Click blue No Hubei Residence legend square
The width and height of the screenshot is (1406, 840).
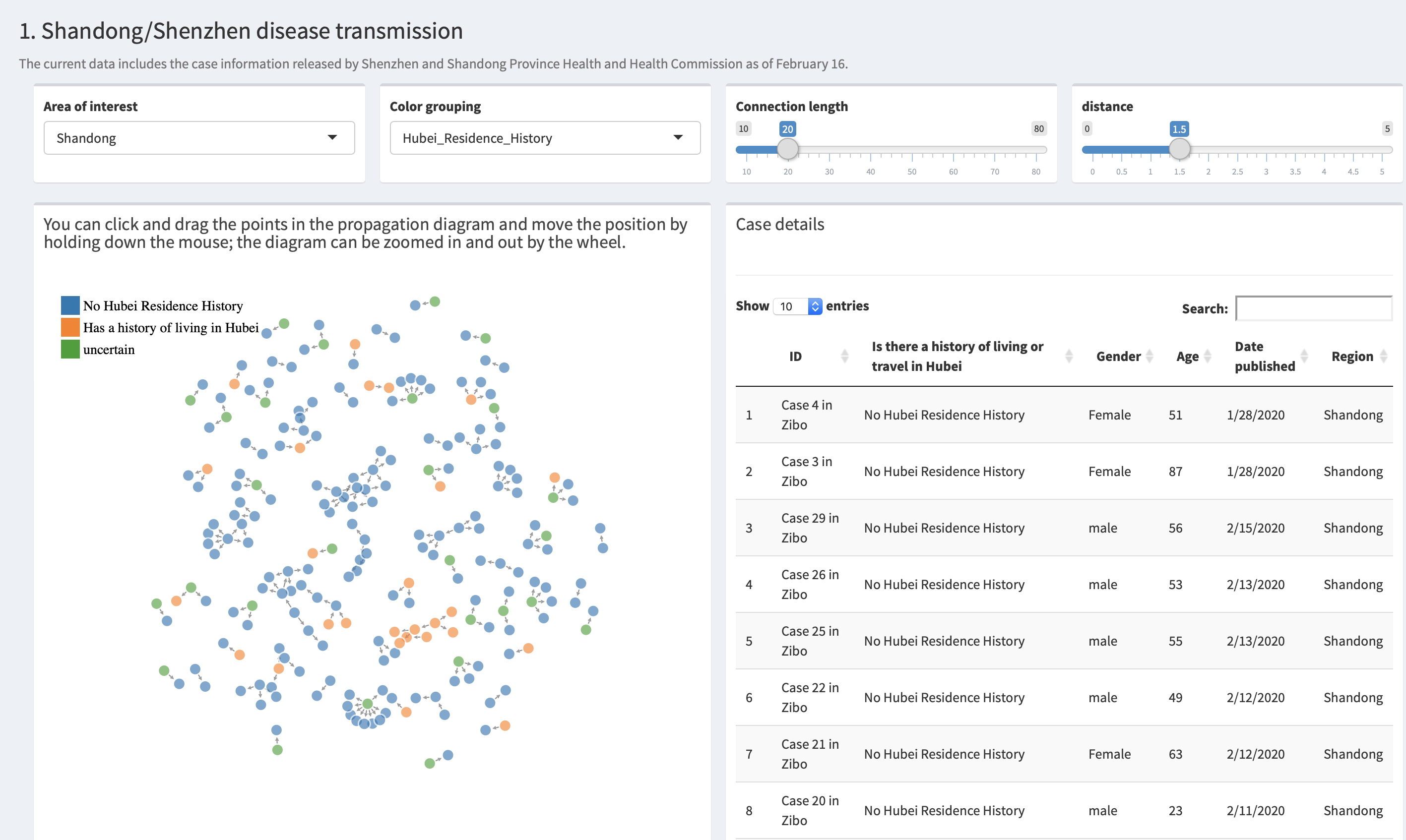tap(70, 305)
